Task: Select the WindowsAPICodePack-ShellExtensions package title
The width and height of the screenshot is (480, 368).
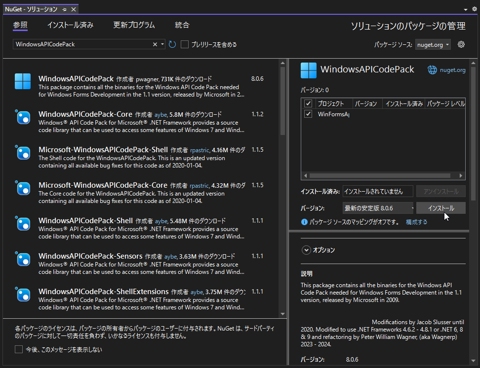Action: point(104,292)
